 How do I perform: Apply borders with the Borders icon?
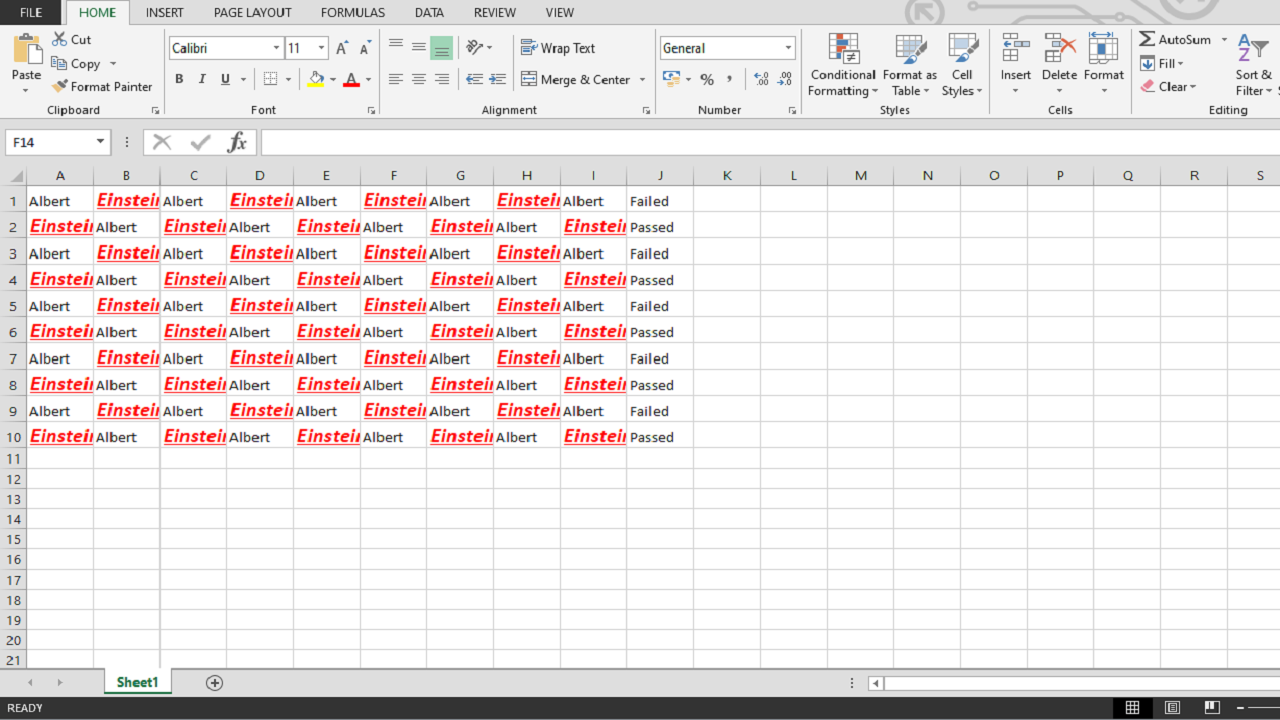pos(270,79)
